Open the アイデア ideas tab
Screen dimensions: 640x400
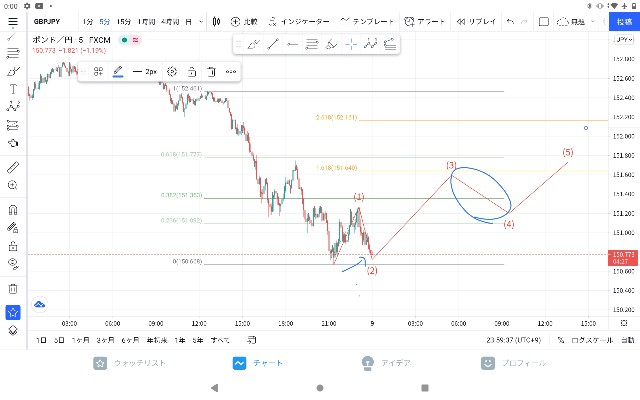click(386, 363)
